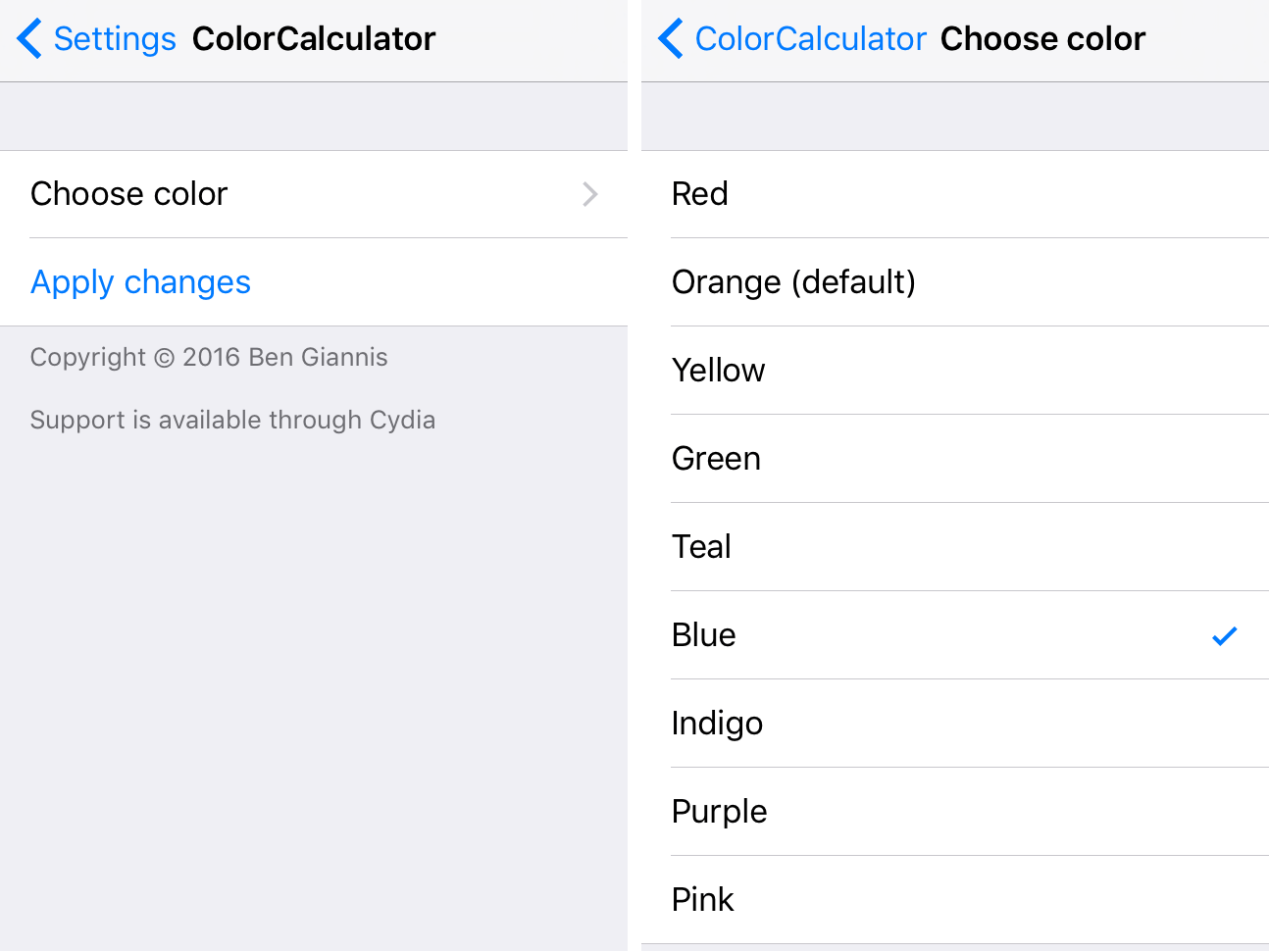Open Choose color via its arrow chevron
Viewport: 1269px width, 952px height.
pos(589,194)
